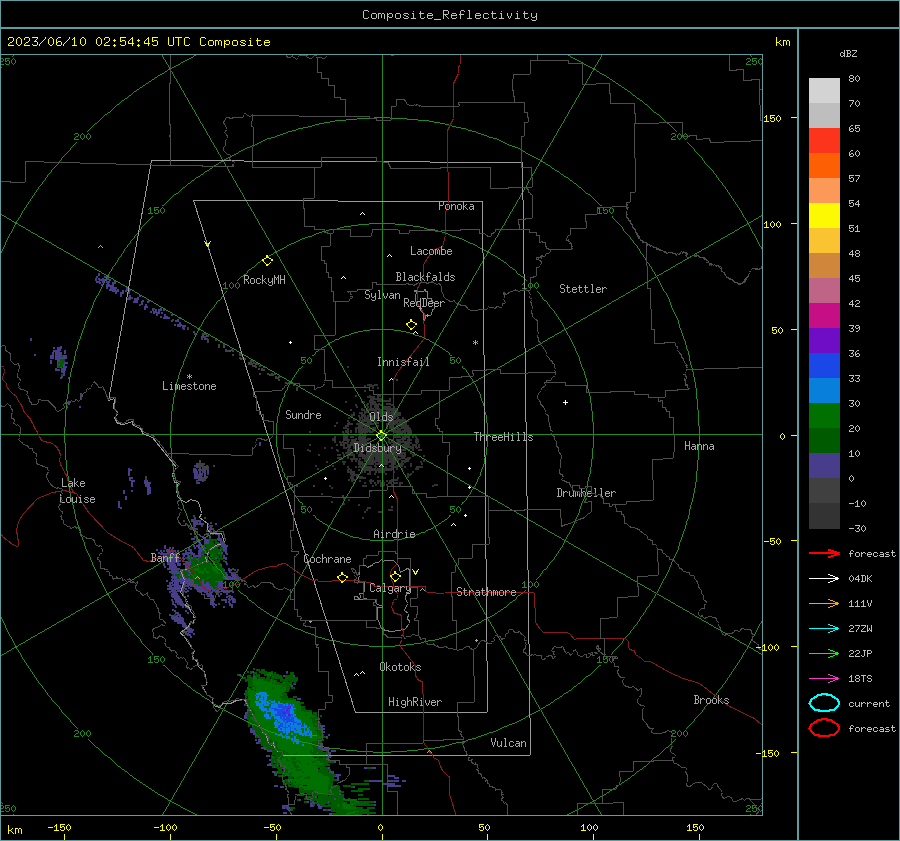Click the Sundre town label
The width and height of the screenshot is (900, 841).
coord(303,414)
